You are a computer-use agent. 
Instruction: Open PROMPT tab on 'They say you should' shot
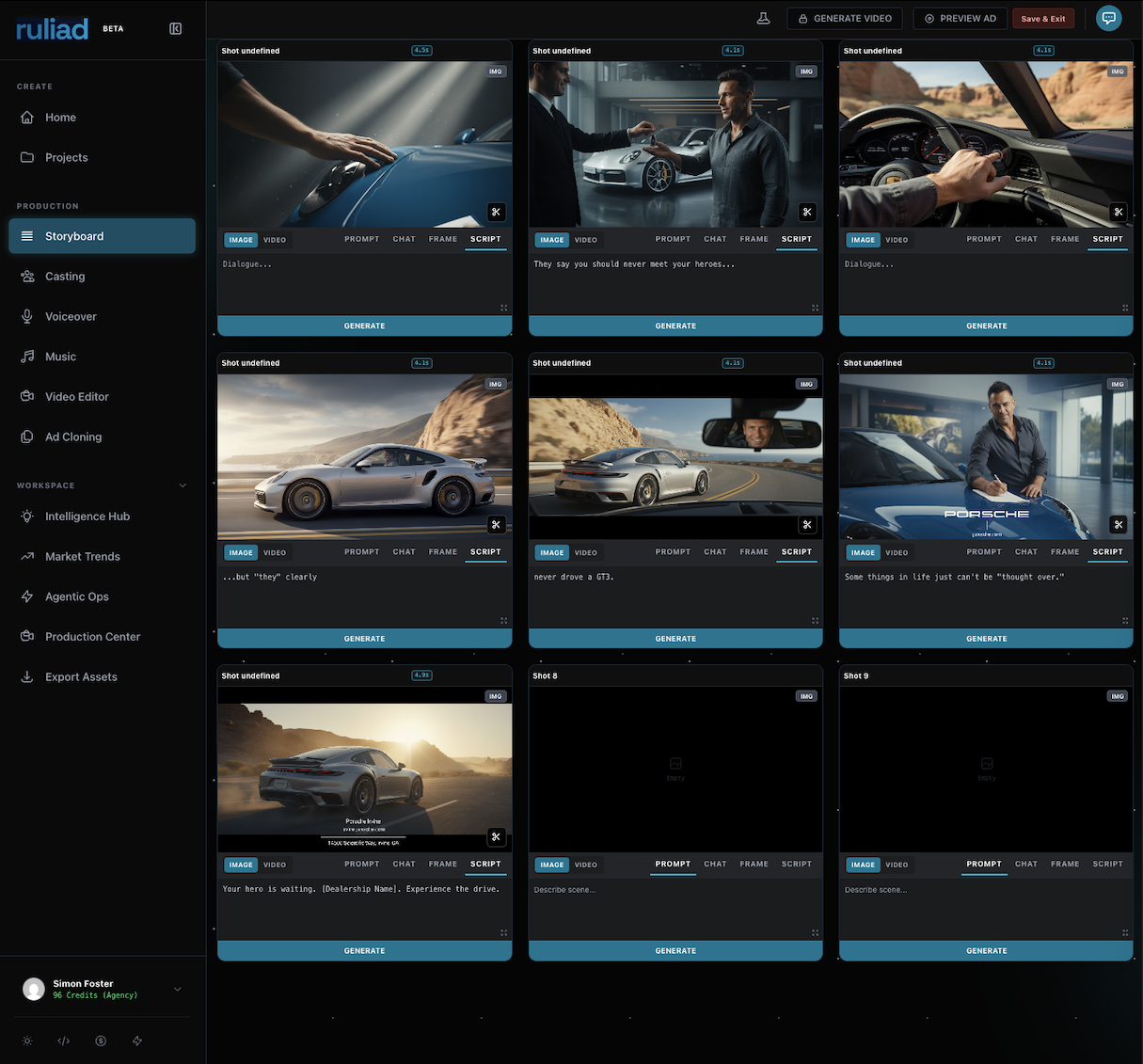[673, 239]
